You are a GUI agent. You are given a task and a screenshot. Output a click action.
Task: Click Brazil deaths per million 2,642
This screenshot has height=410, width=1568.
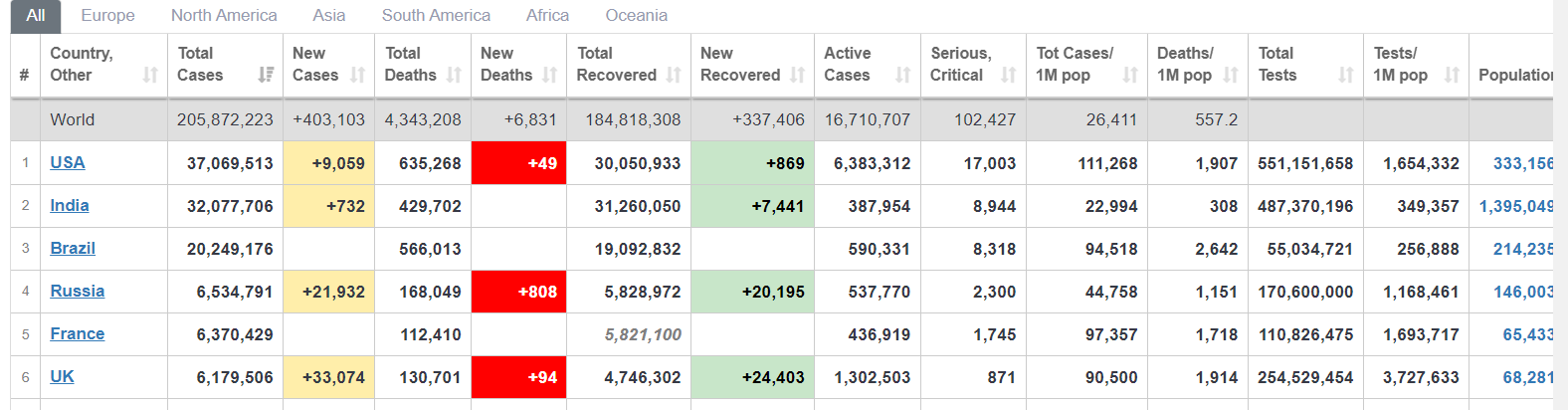[1217, 249]
